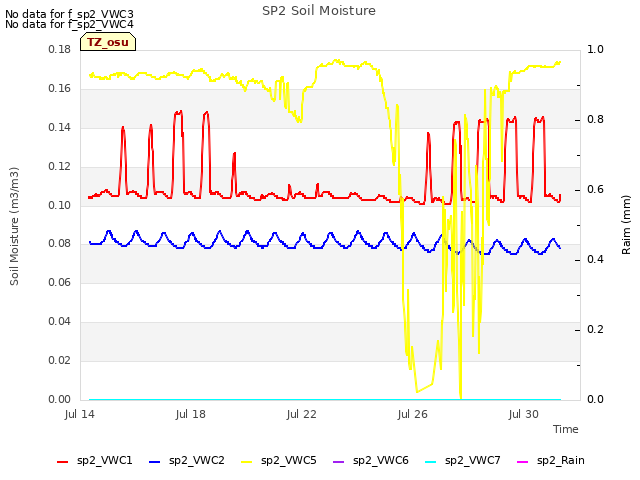Click the 0.10 left axis value
The height and width of the screenshot is (480, 640).
tap(60, 205)
